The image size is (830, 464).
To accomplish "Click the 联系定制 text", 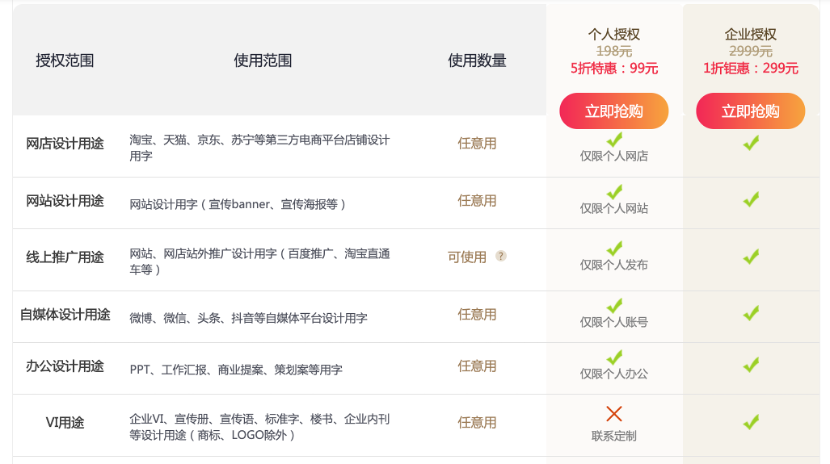I will tap(614, 436).
